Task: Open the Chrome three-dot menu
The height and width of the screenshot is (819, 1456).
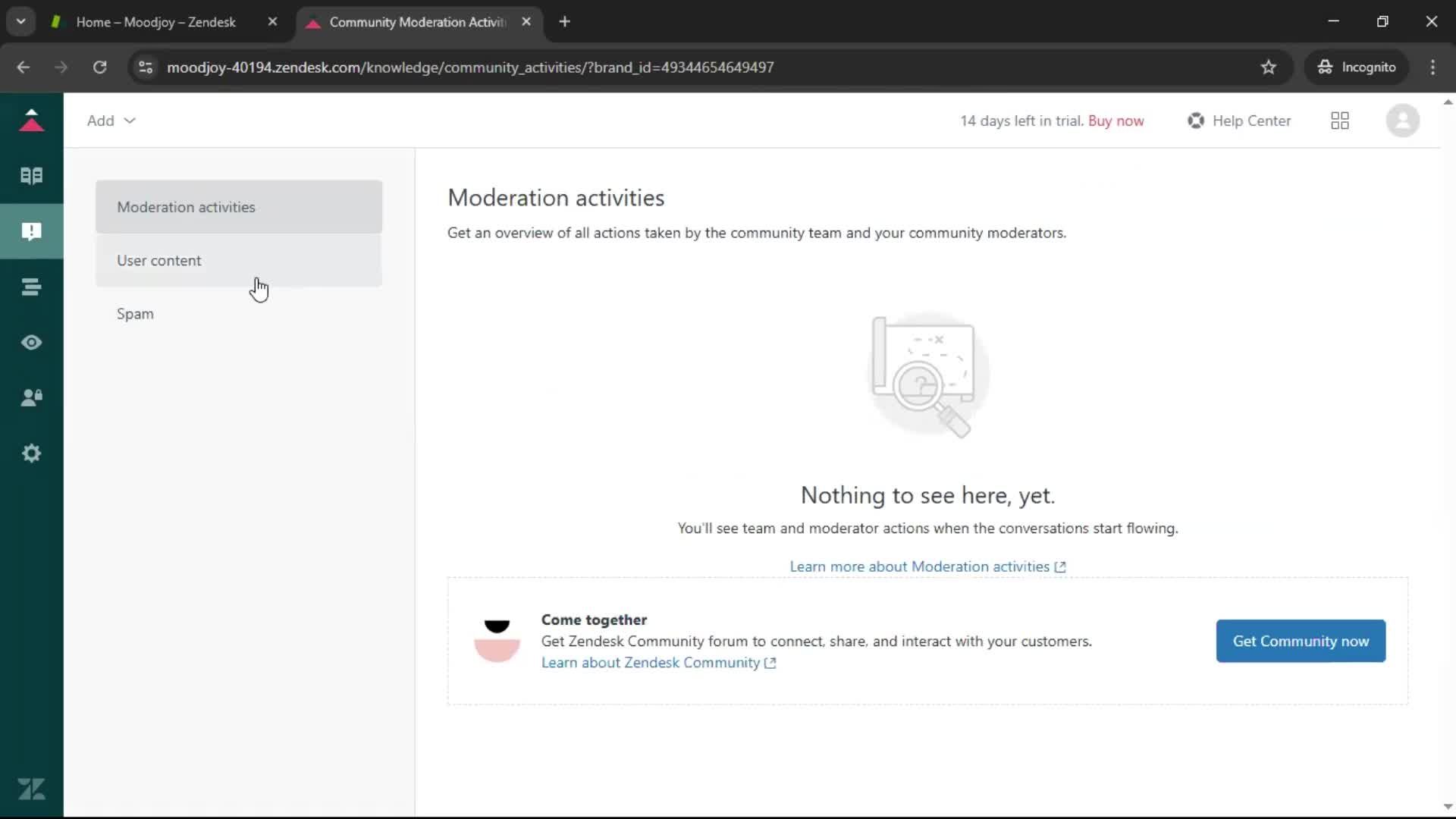Action: pos(1432,67)
